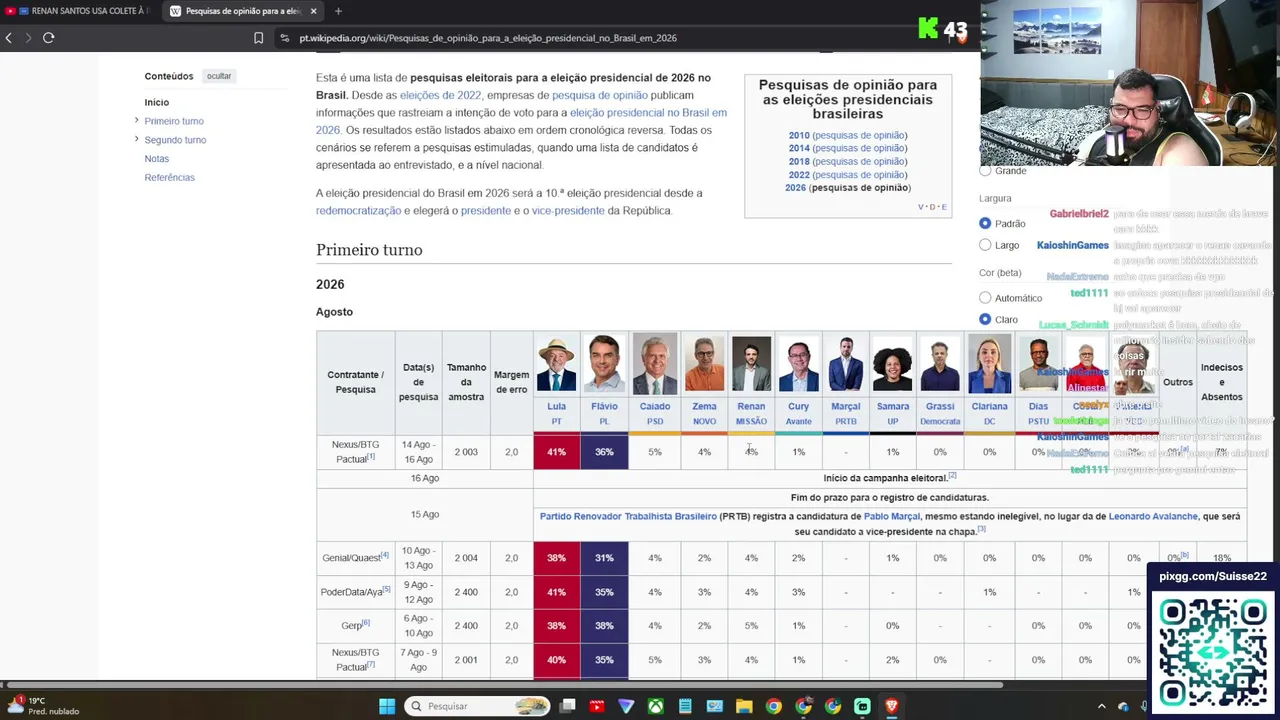Open the red YouTube taskbar app
1280x720 pixels.
tap(597, 706)
